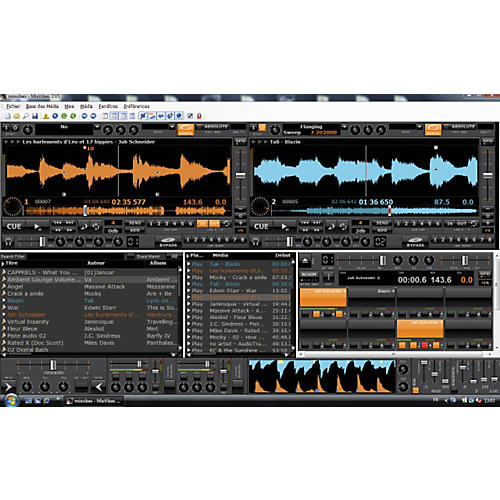Set loop IN point on deck 2

point(450,224)
